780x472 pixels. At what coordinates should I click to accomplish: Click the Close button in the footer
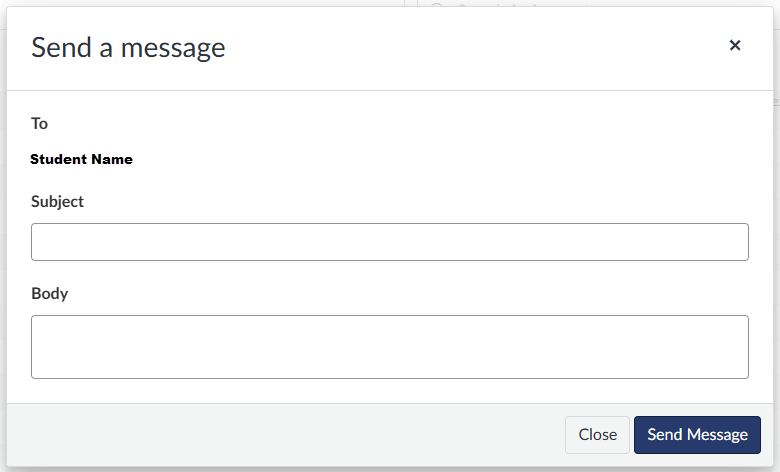(597, 435)
